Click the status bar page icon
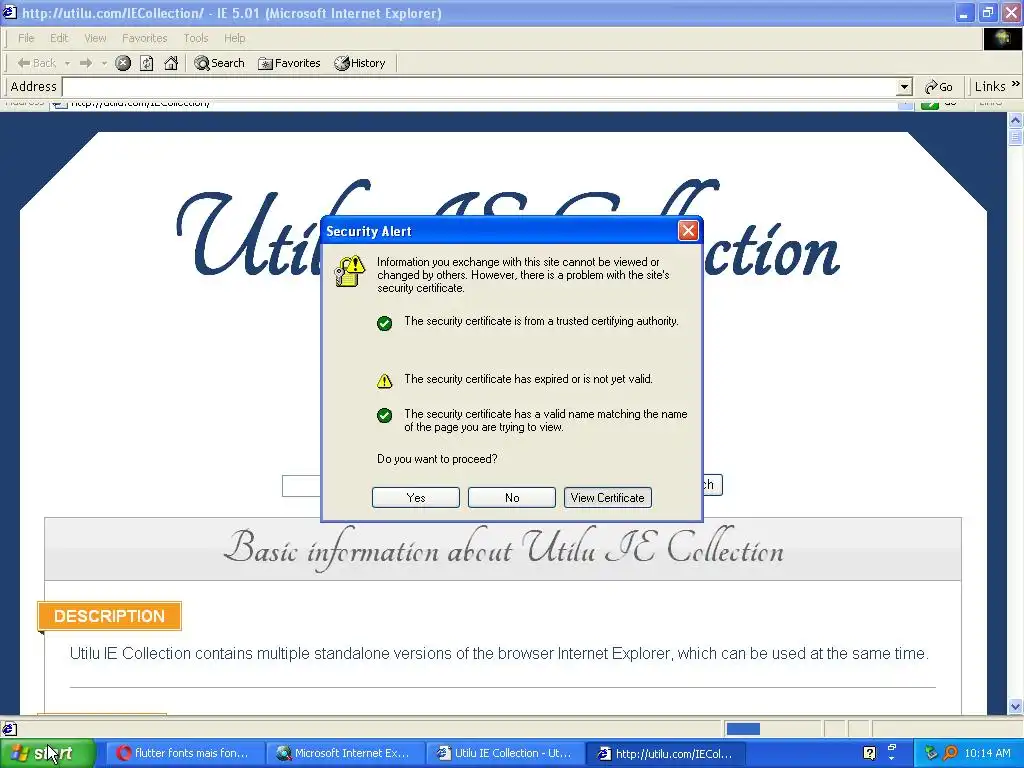Viewport: 1024px width, 768px height. click(x=9, y=729)
